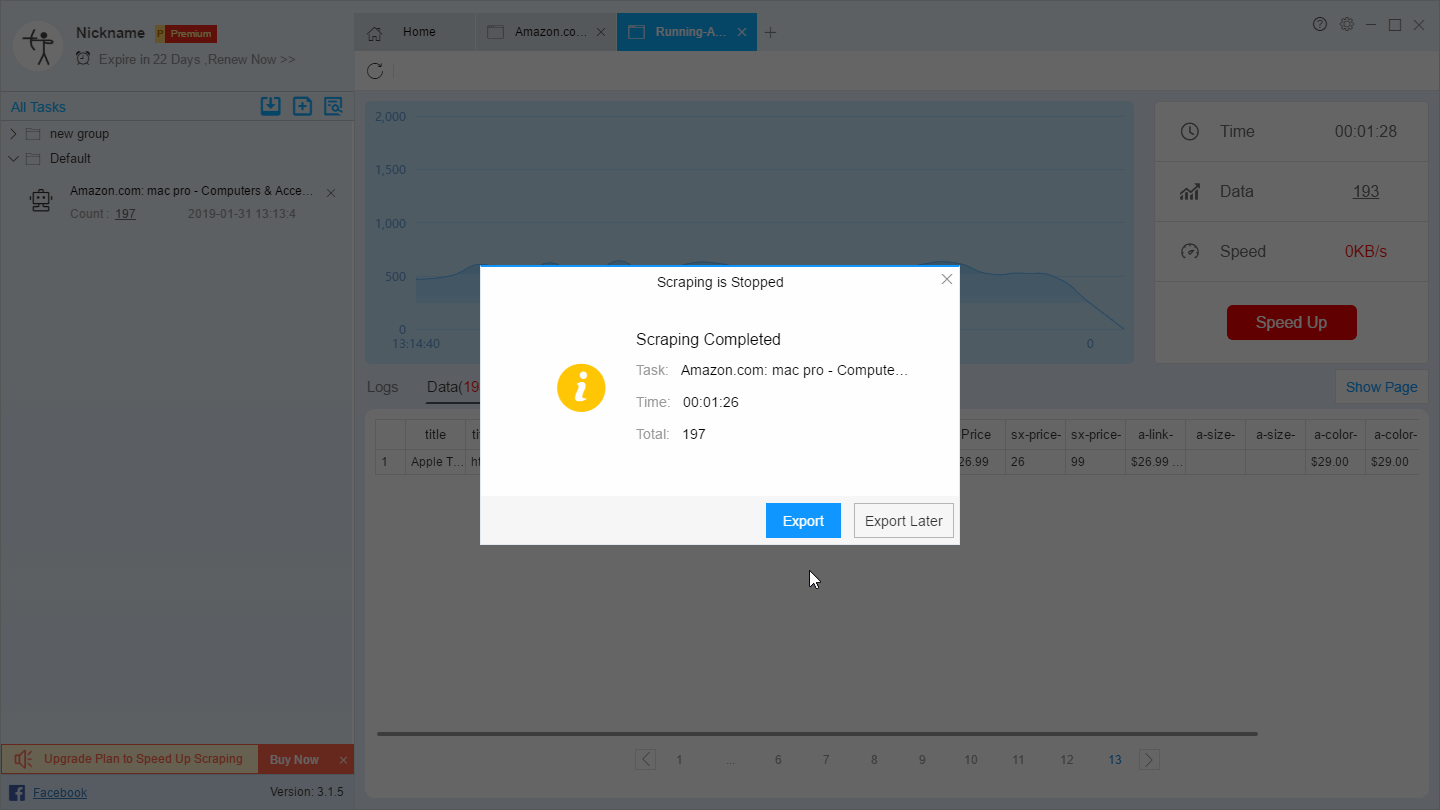Go to the next page arrow

tap(1150, 760)
